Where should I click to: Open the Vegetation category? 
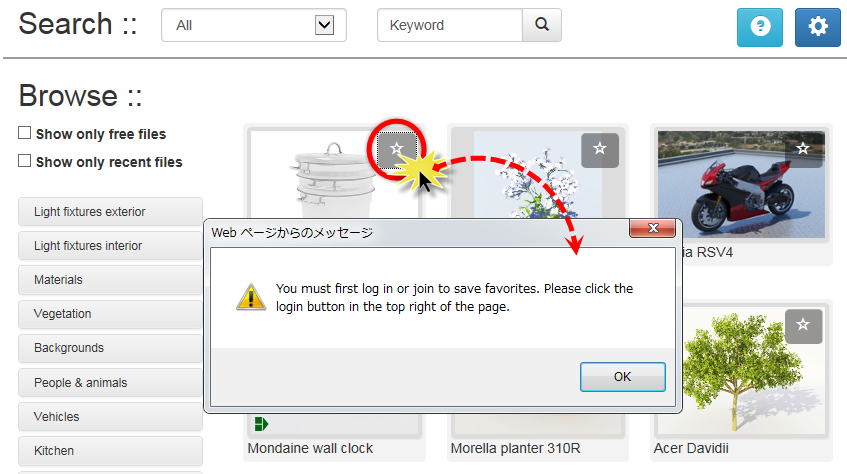point(110,314)
